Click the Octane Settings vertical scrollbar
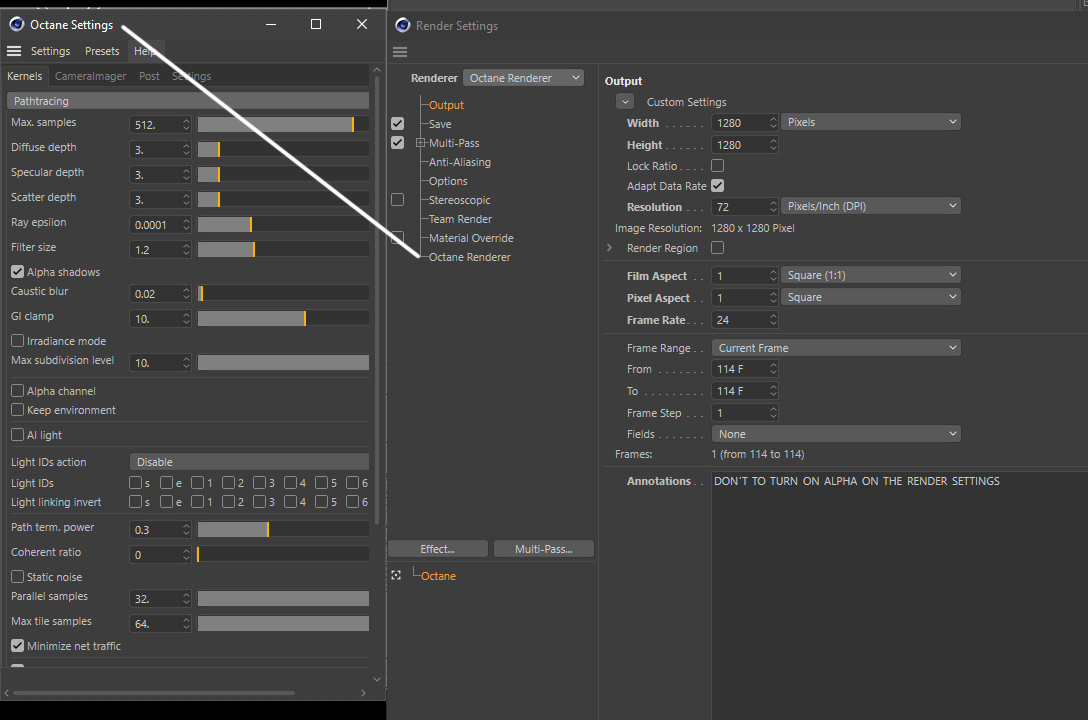Screen dimensions: 1088x720 click(x=377, y=300)
